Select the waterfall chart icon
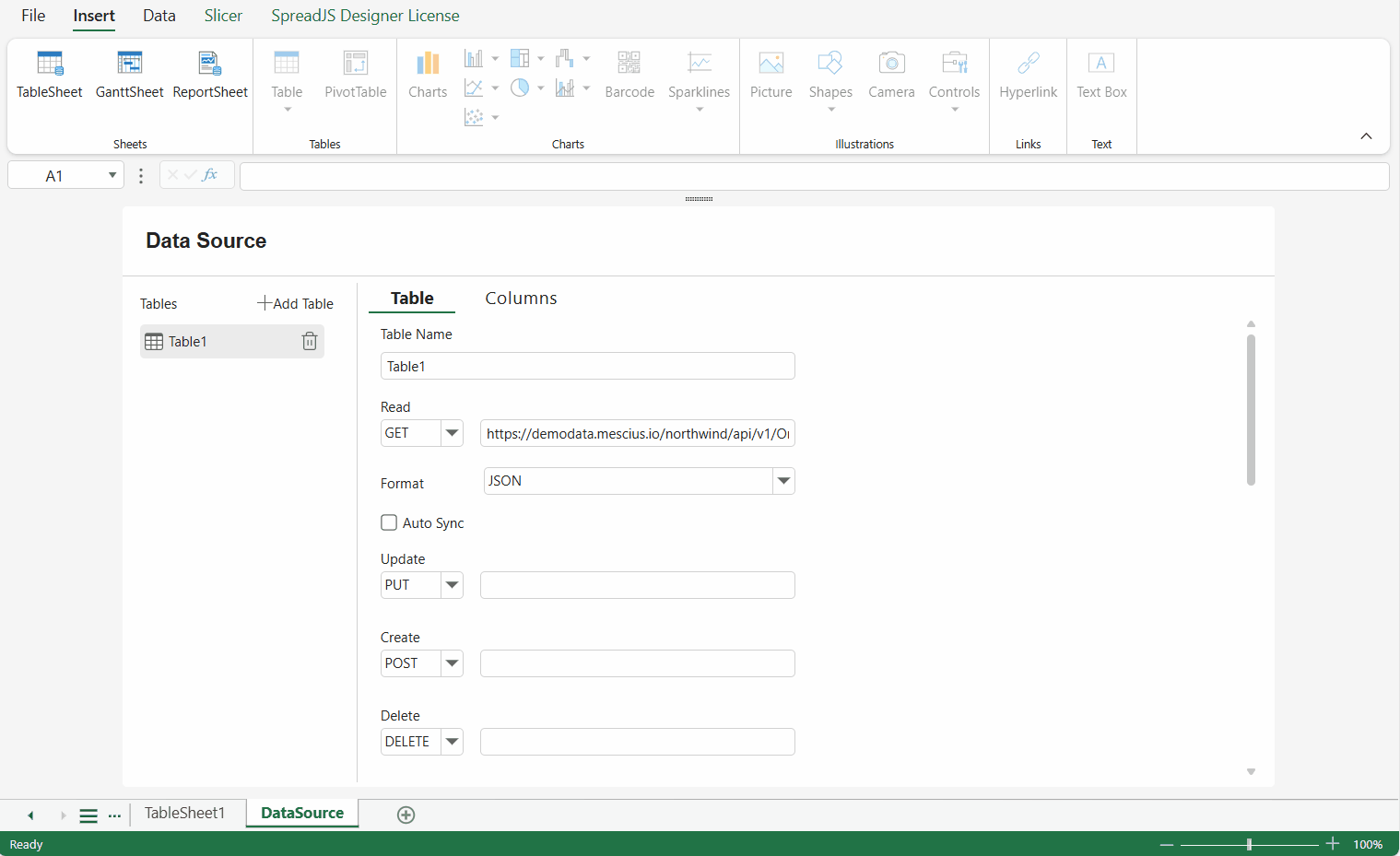This screenshot has height=856, width=1400. tap(565, 59)
